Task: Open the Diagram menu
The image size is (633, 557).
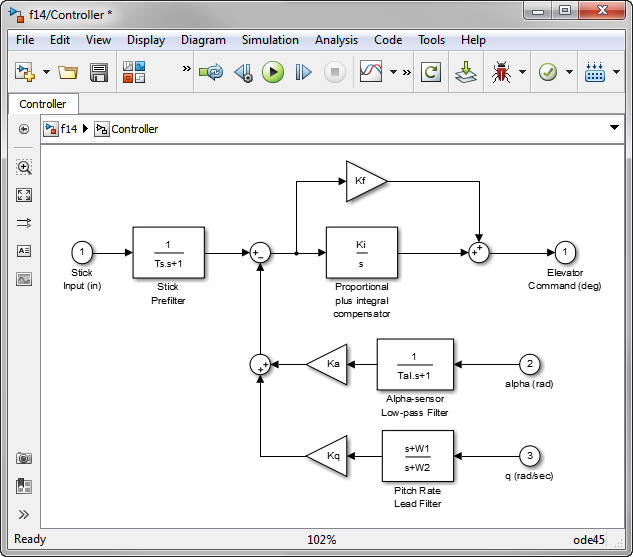Action: tap(203, 40)
